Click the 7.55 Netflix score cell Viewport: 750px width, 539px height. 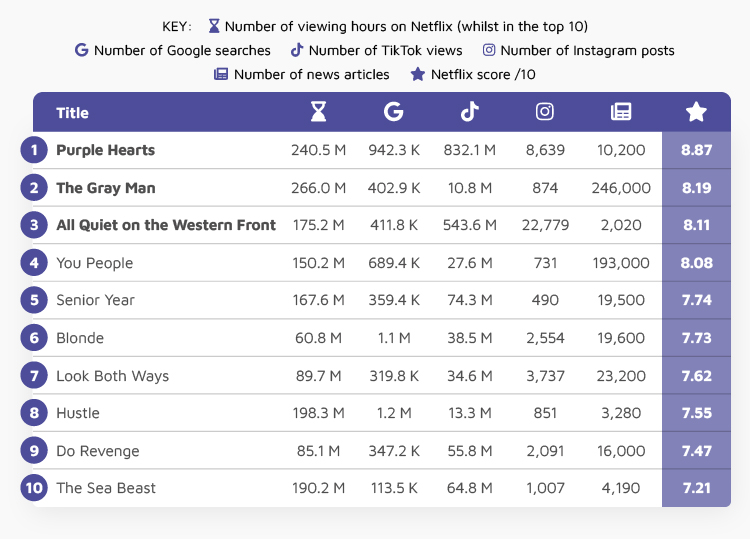(696, 413)
